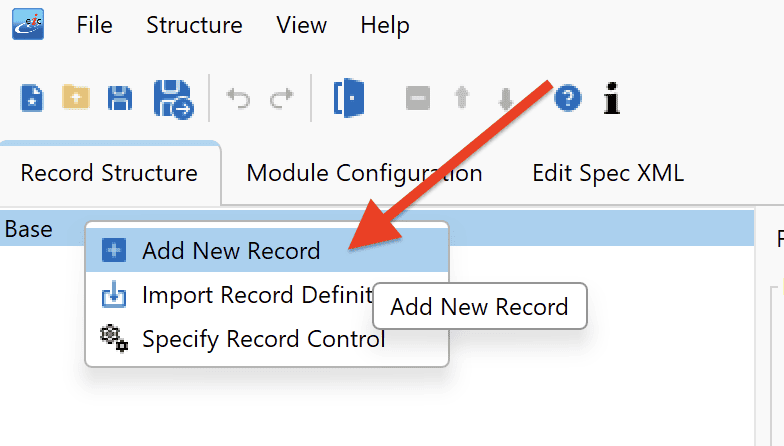This screenshot has width=784, height=446.
Task: Click the gray Remove minus icon
Action: (x=418, y=98)
